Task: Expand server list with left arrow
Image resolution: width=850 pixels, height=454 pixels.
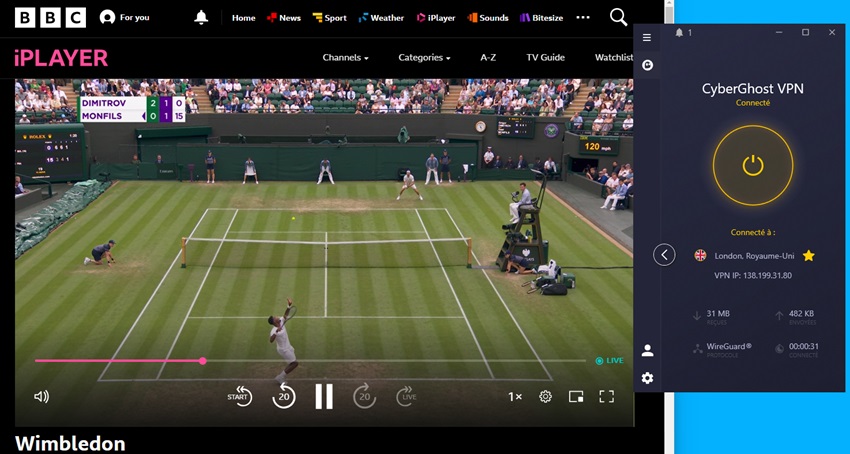Action: point(664,254)
